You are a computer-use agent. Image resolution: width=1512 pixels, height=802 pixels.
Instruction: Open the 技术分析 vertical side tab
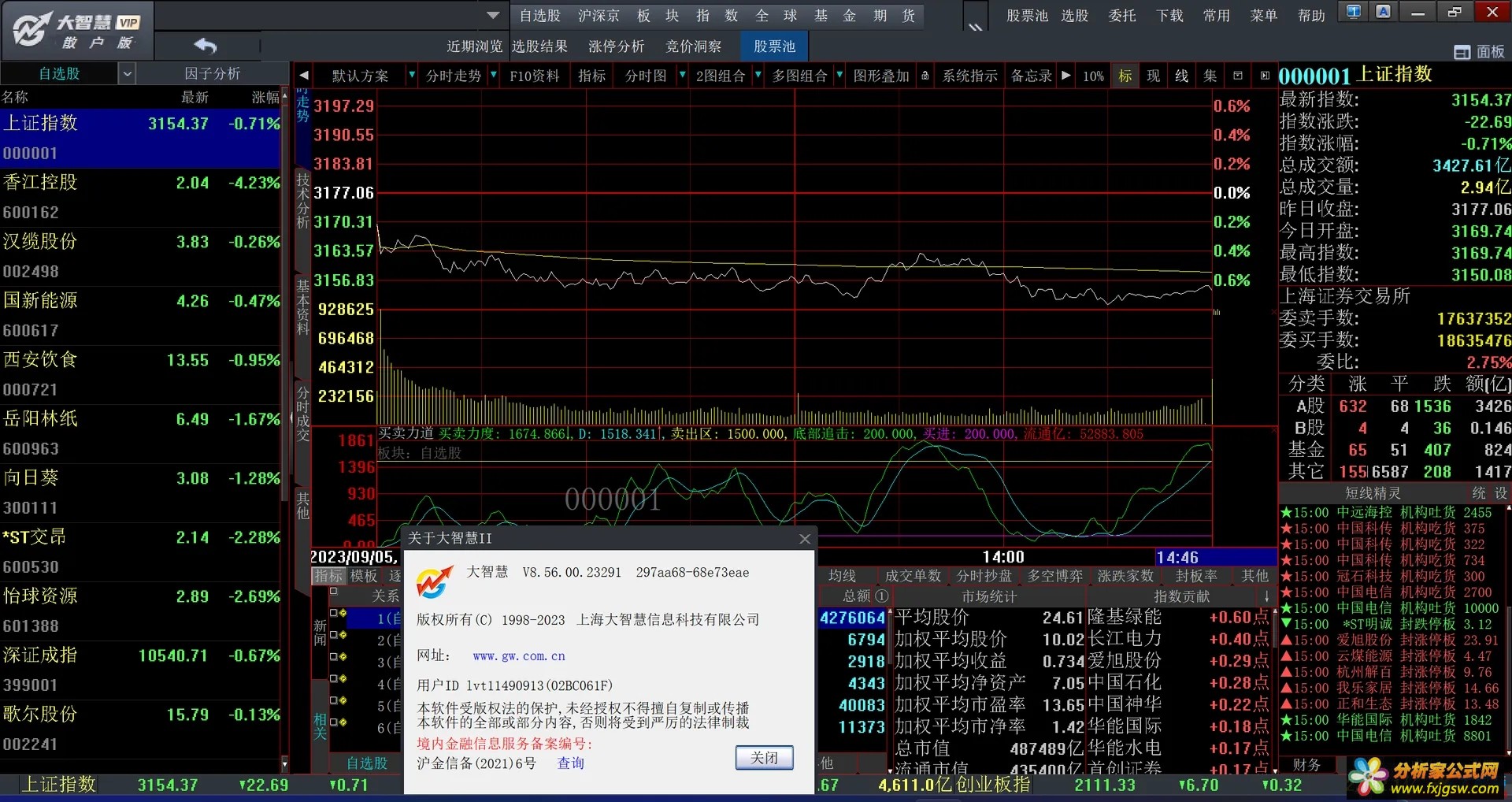pos(302,200)
